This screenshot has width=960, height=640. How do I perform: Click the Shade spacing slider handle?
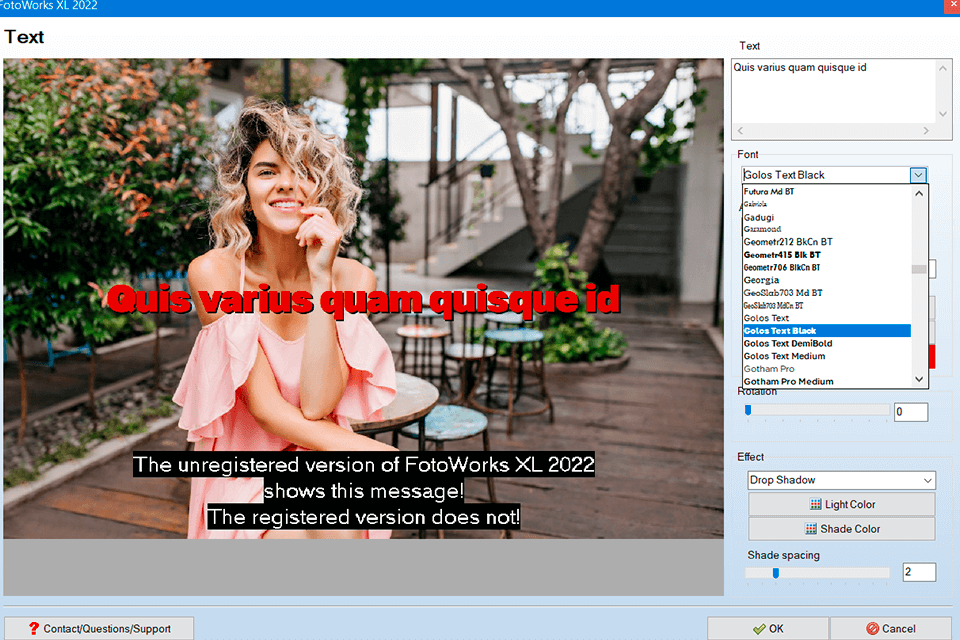click(775, 573)
